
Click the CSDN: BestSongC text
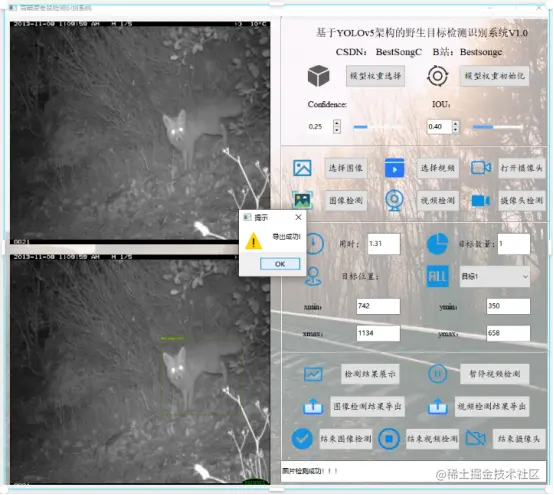click(x=378, y=52)
